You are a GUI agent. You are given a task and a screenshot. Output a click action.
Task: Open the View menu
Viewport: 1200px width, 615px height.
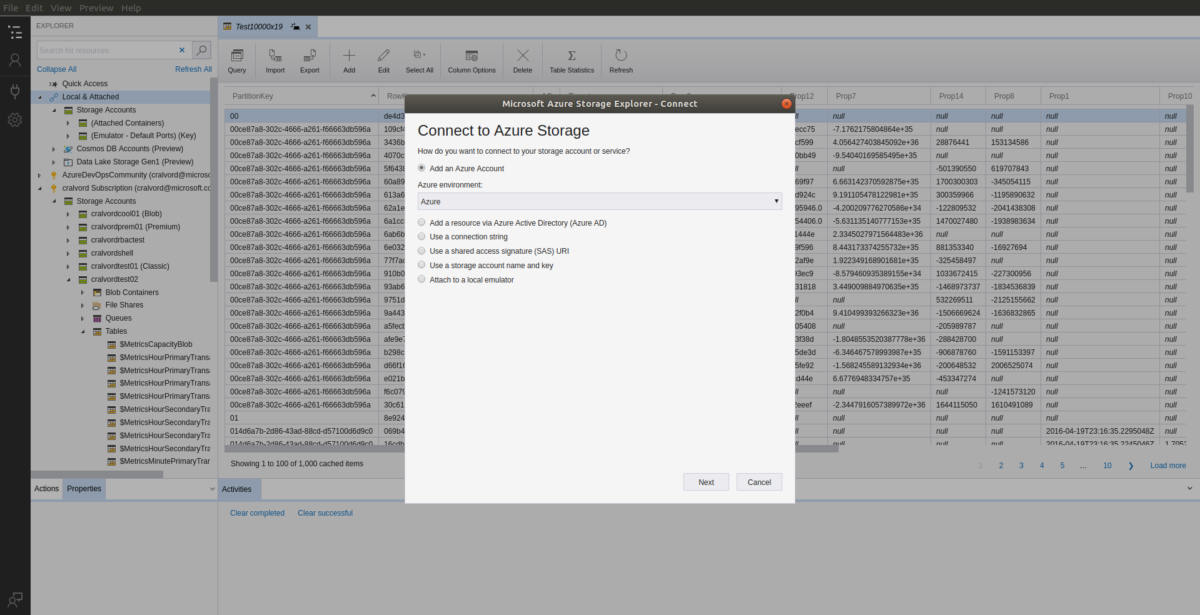[61, 7]
